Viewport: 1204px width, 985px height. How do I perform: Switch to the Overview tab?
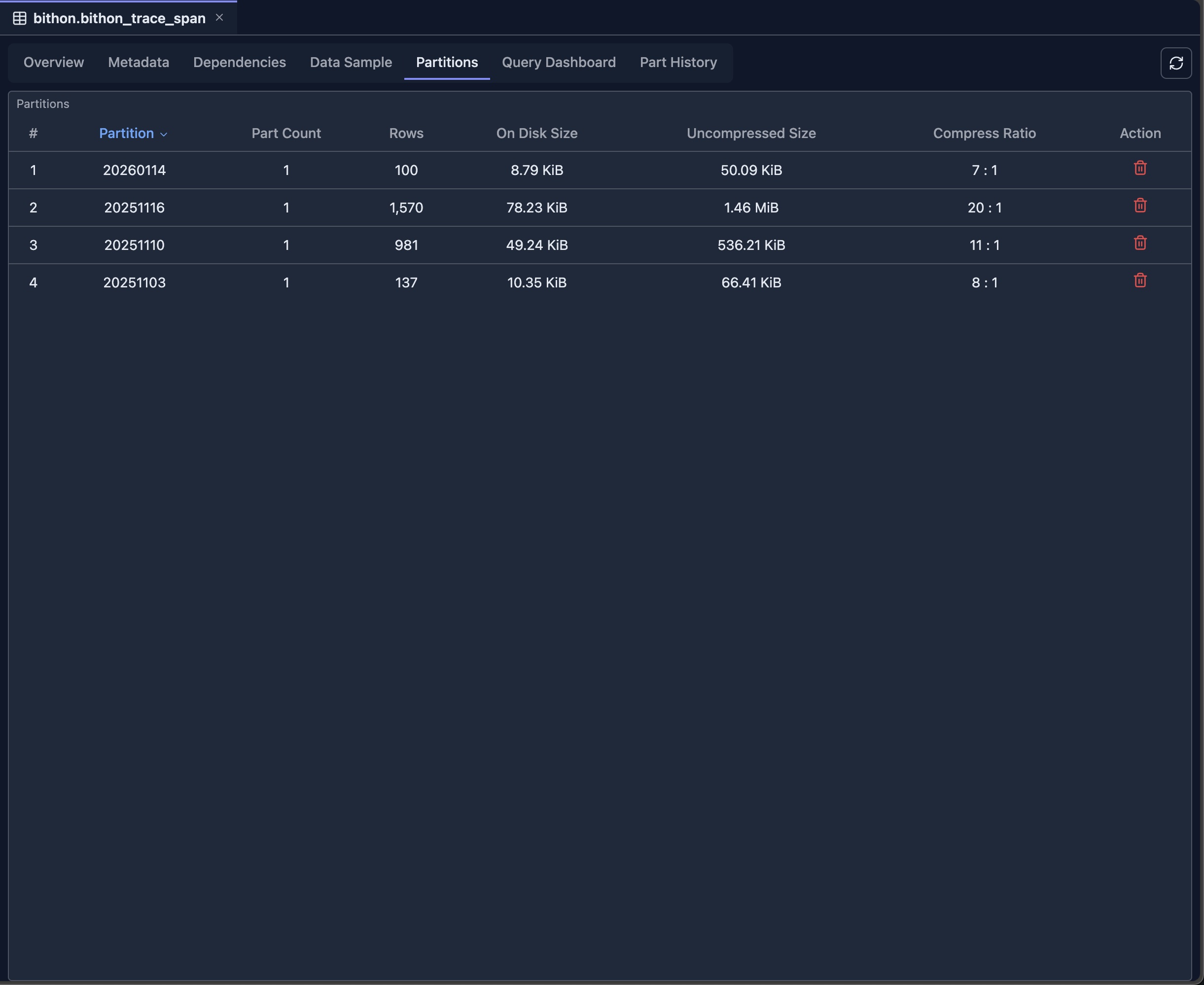53,63
